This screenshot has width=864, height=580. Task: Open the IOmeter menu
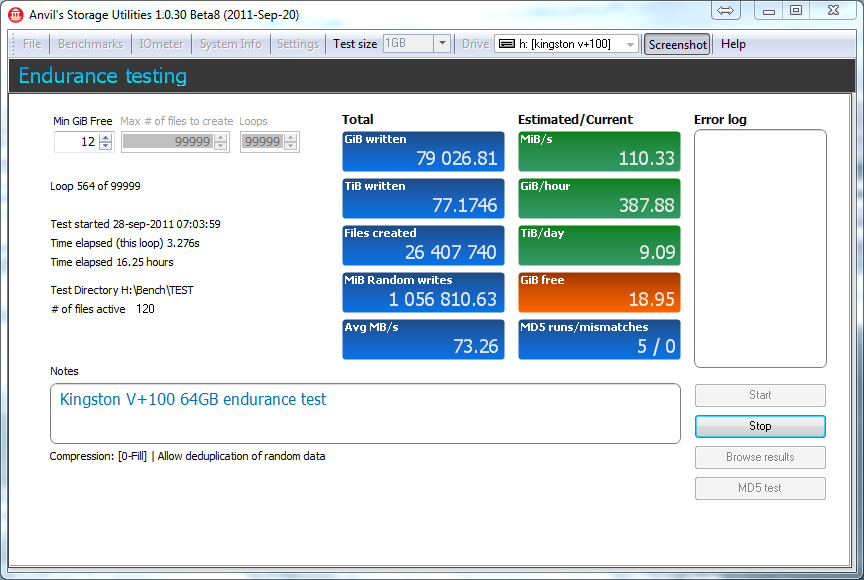click(161, 44)
